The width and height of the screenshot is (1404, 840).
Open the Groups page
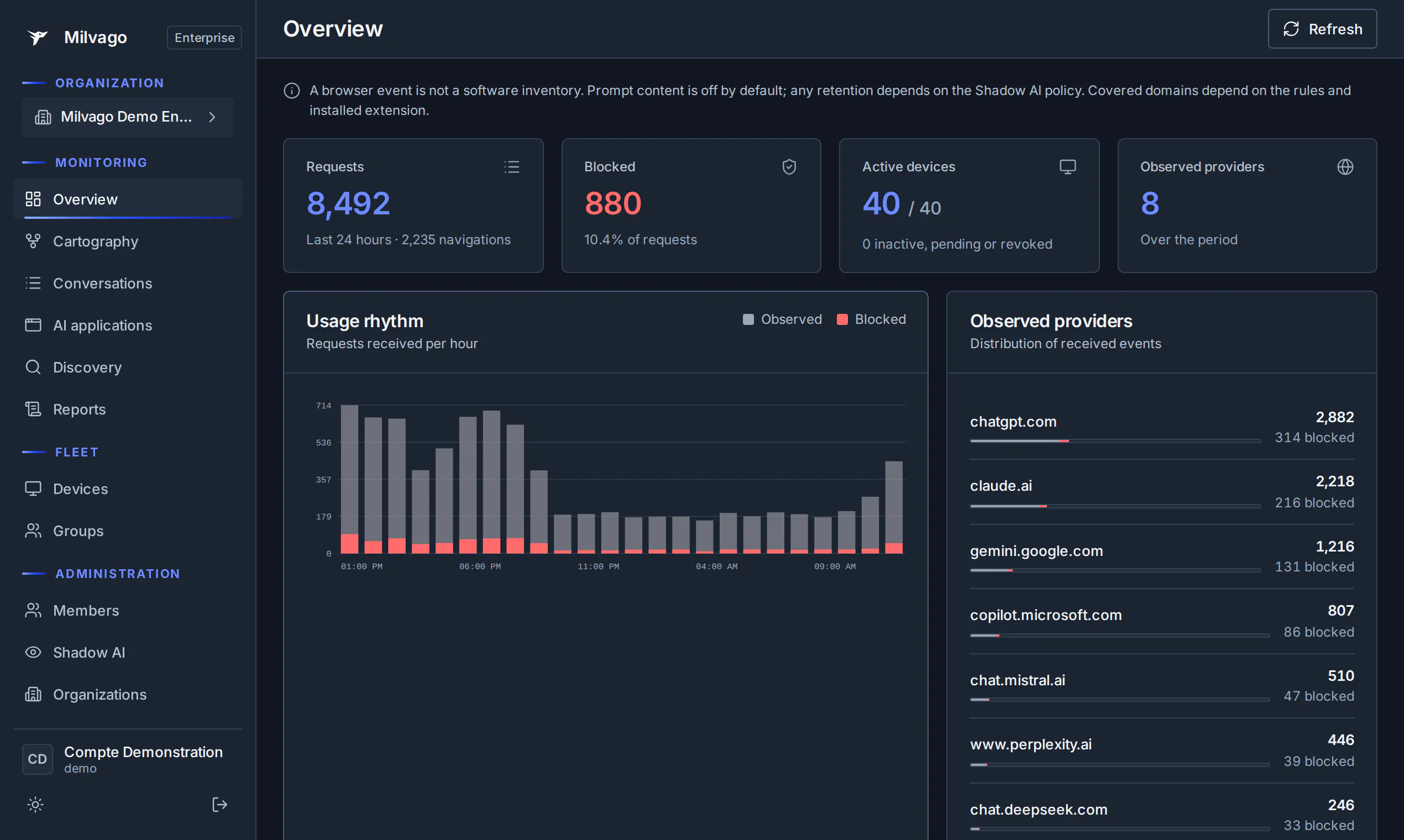(127, 531)
